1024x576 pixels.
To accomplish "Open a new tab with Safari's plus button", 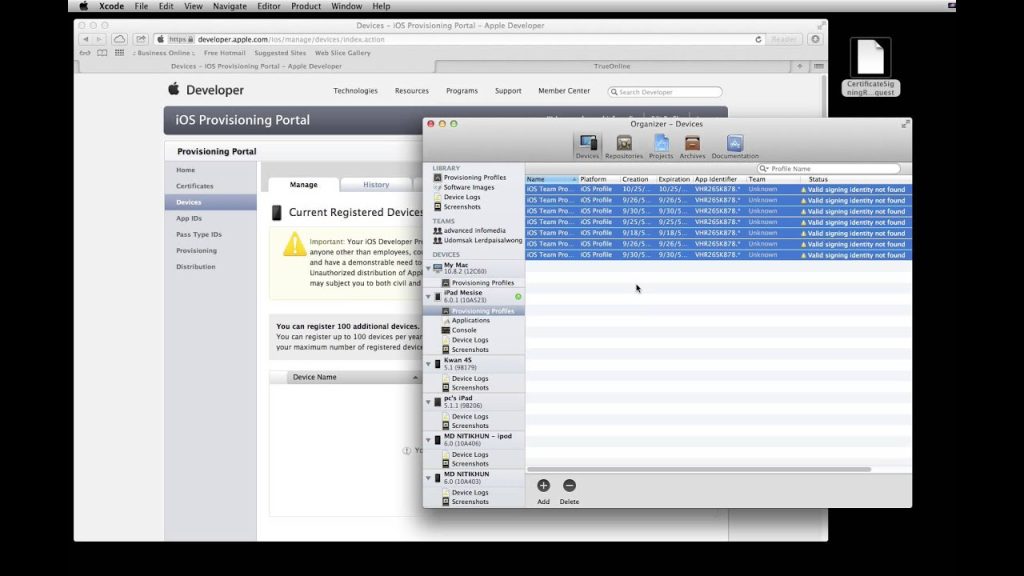I will coord(799,66).
